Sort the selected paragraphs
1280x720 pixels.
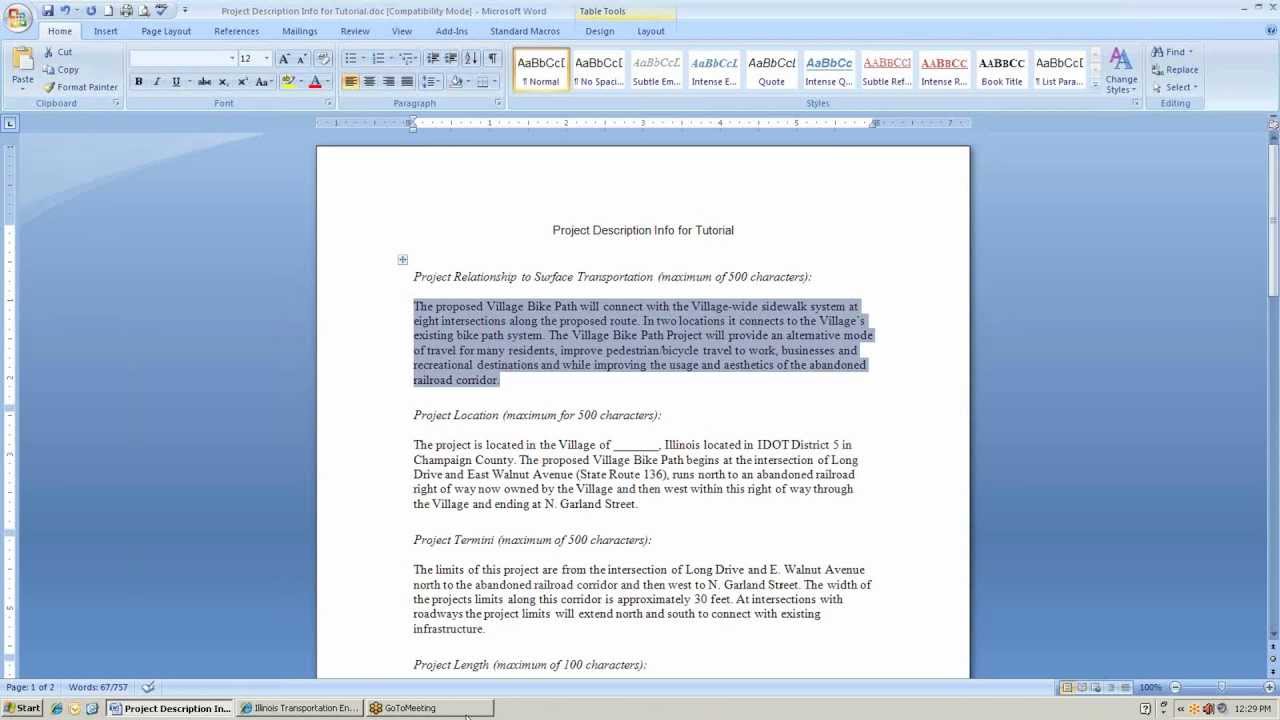pyautogui.click(x=471, y=59)
